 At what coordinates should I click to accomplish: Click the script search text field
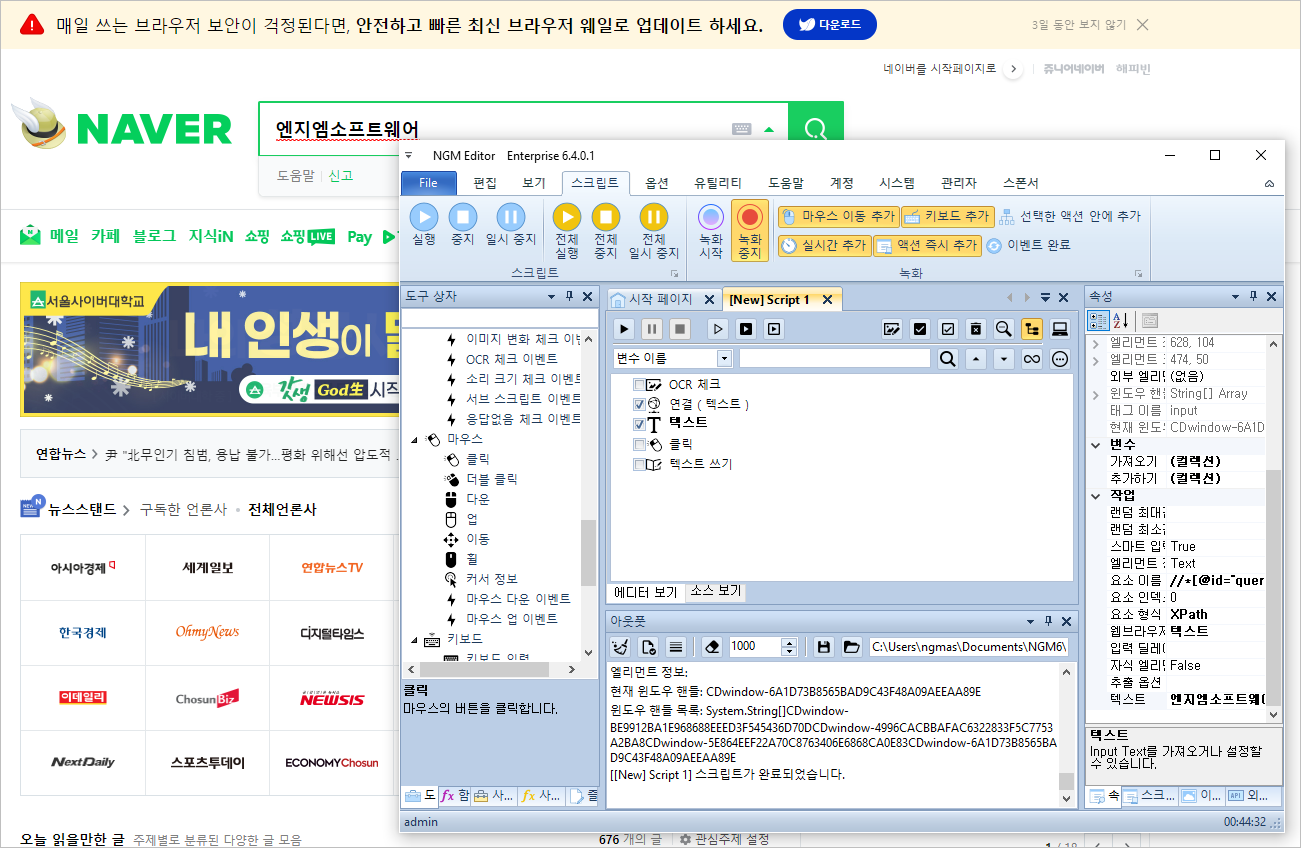[x=835, y=358]
